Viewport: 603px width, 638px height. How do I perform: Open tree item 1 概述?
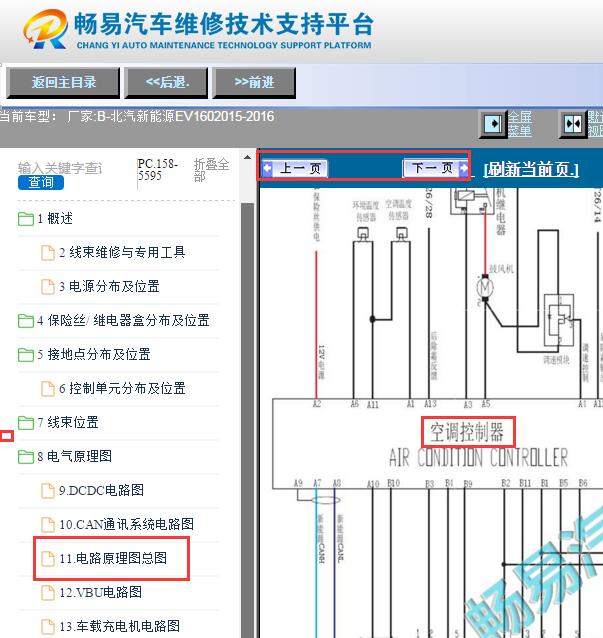coord(55,218)
